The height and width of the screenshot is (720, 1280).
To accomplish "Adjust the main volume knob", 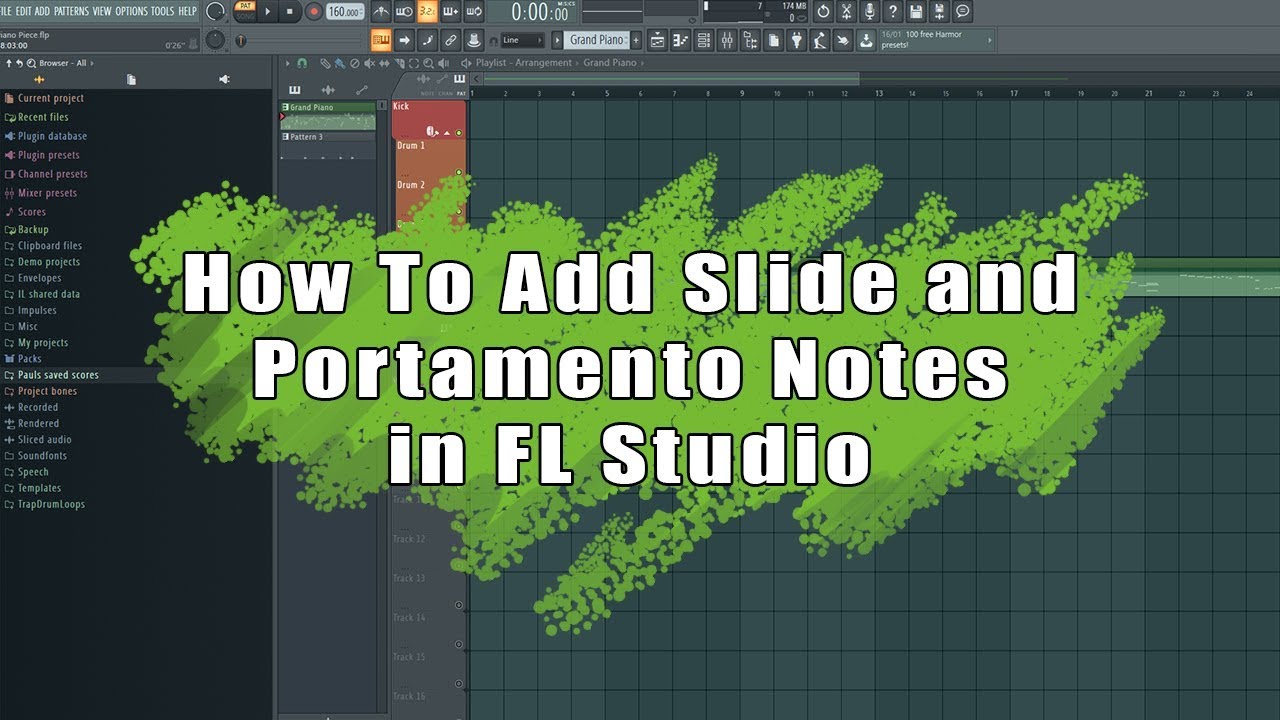I will click(215, 12).
